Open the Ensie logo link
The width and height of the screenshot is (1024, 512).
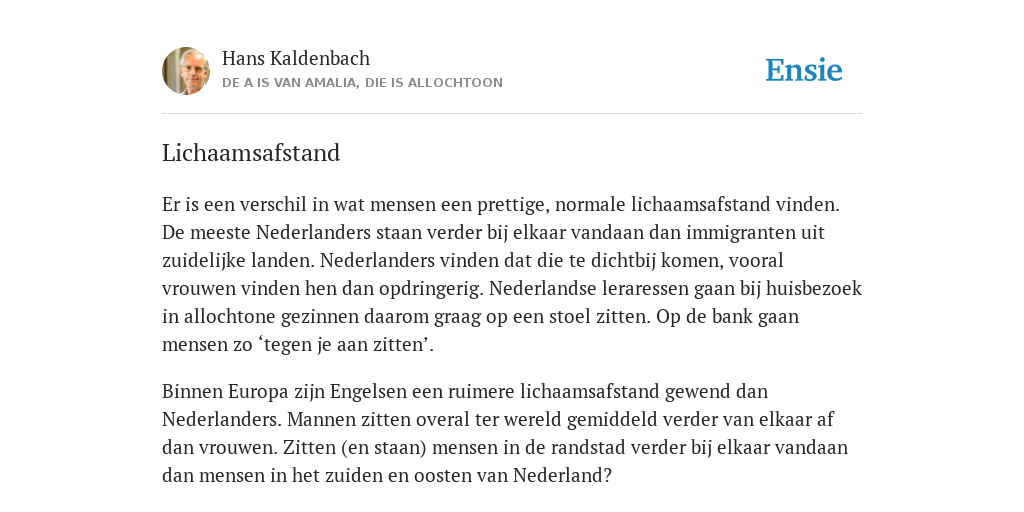804,70
